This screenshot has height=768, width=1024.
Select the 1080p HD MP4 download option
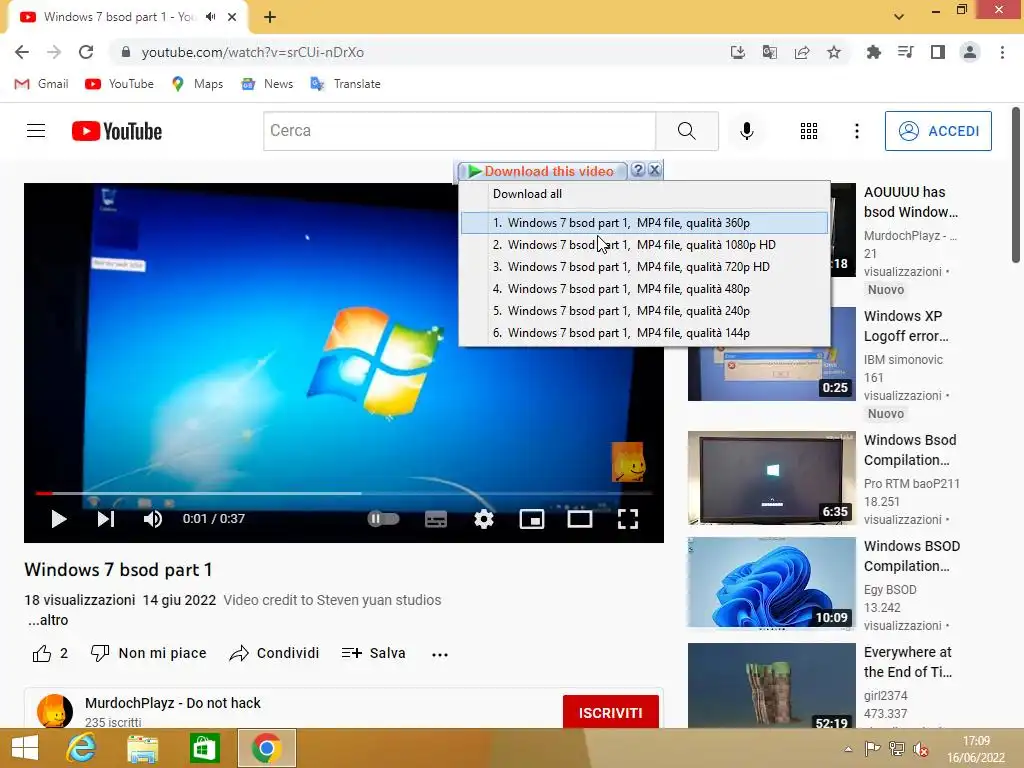tap(644, 245)
